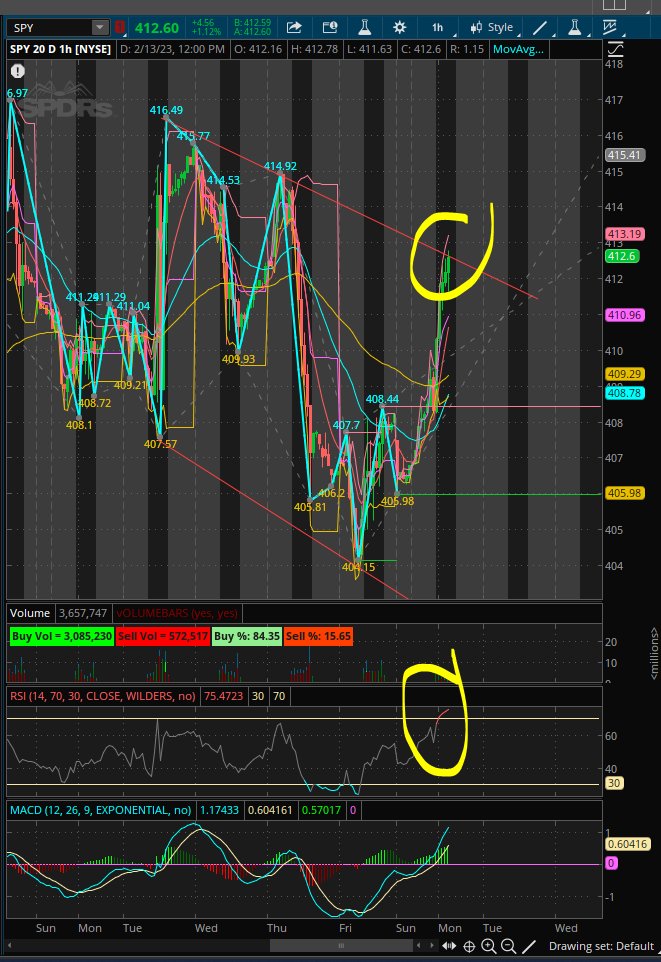Click the scroll right arrow at bottom

coord(430,945)
